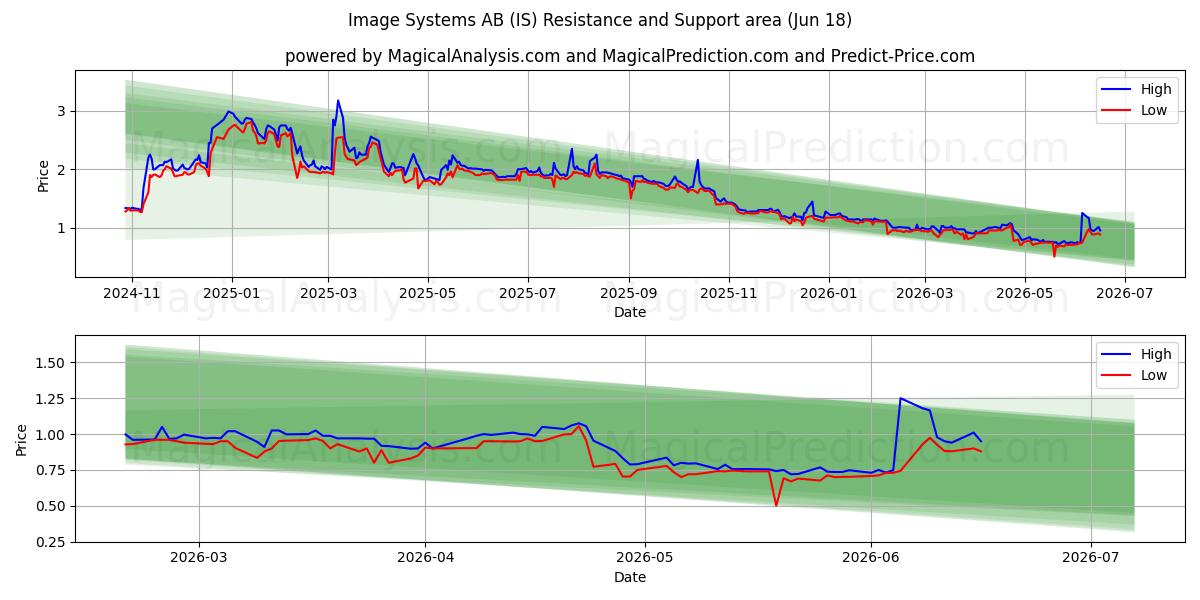Click the '2024-11' date tick label
1200x600 pixels.
click(132, 294)
